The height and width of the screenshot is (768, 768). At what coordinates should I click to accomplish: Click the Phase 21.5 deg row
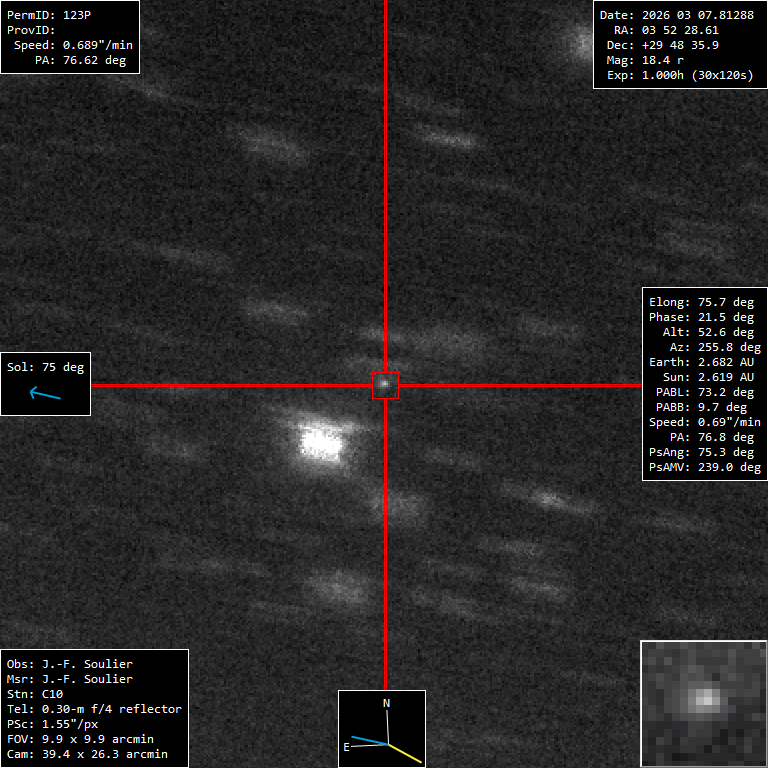tap(701, 317)
